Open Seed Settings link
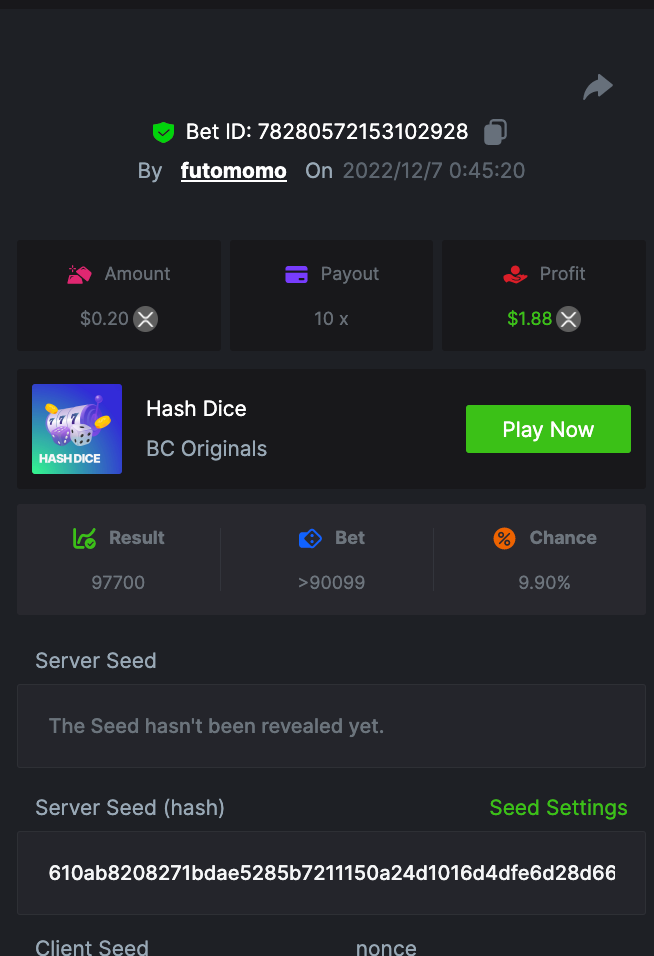Viewport: 654px width, 956px height. pos(558,808)
